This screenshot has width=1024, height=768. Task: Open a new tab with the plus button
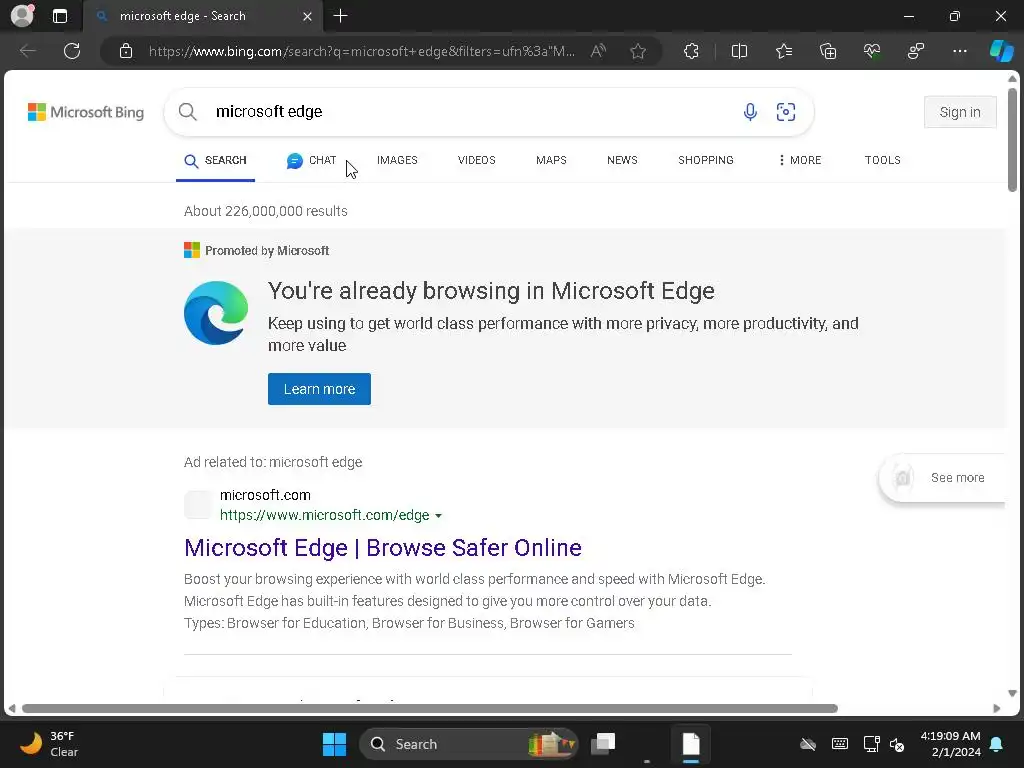pyautogui.click(x=340, y=16)
